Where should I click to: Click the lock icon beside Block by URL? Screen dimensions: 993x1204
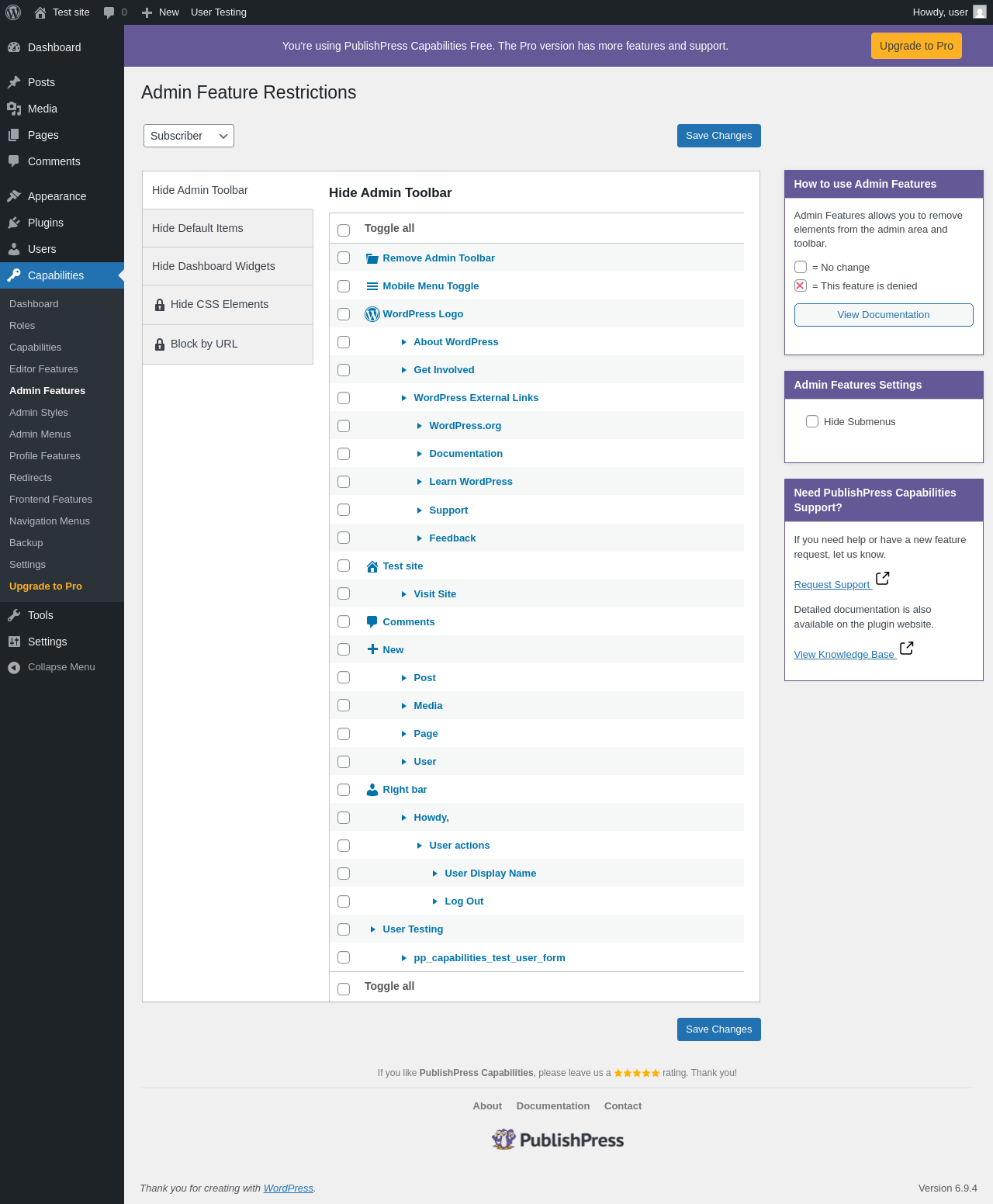160,344
